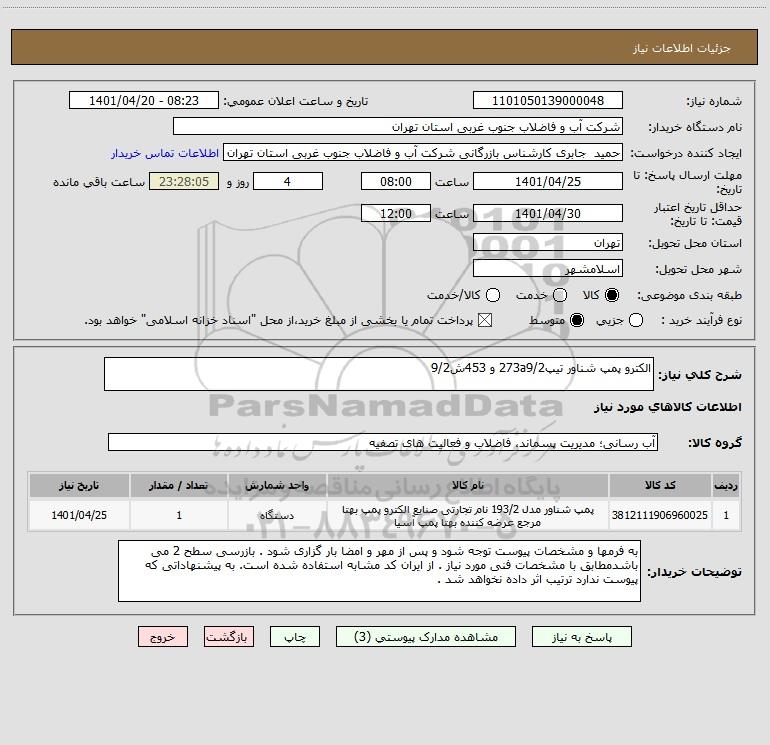Click the need number field 1101050139000048

548,100
